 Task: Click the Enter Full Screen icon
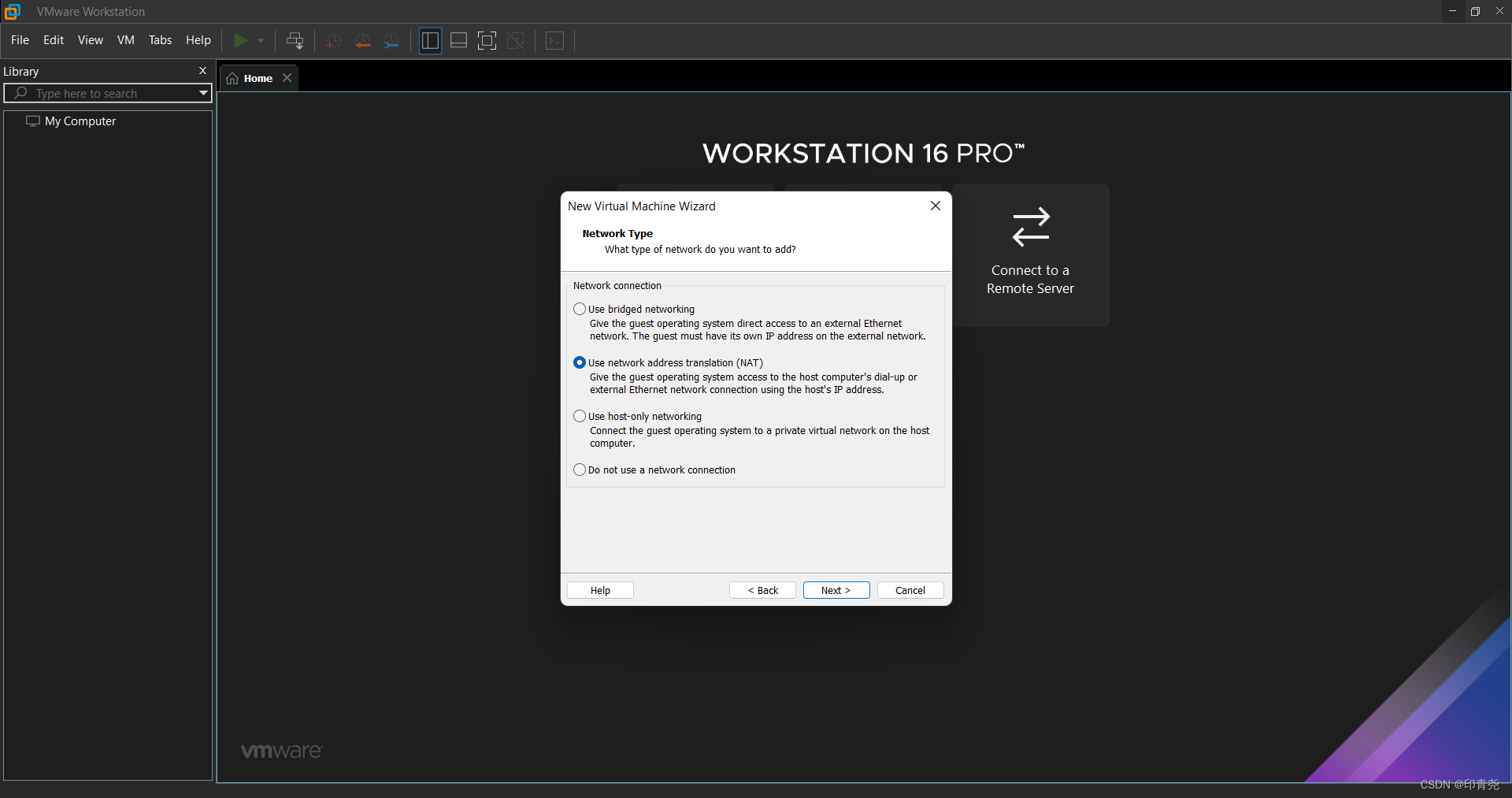click(487, 40)
